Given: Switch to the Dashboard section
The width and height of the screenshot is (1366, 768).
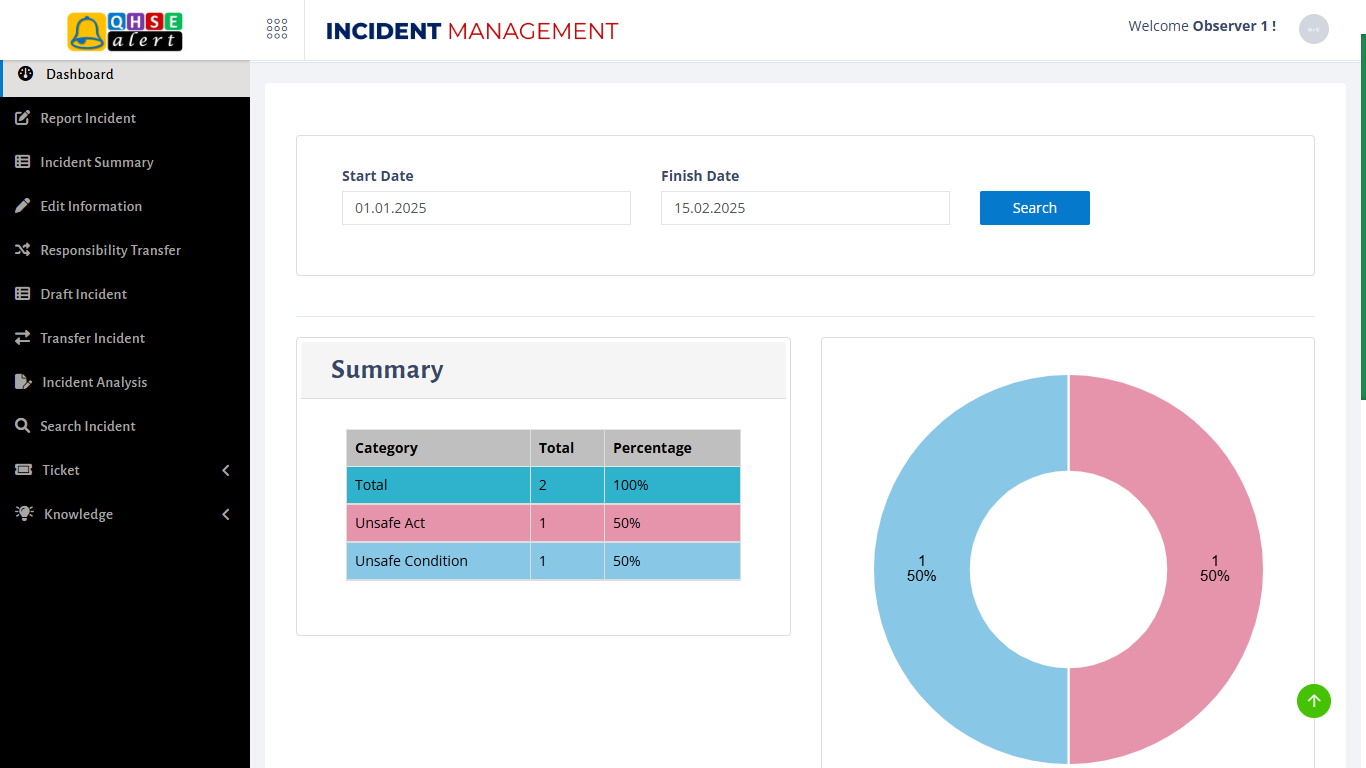Looking at the screenshot, I should pyautogui.click(x=80, y=74).
